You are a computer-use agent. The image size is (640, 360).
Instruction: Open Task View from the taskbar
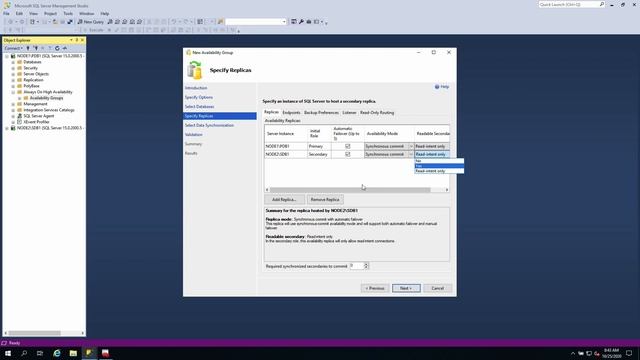(x=40, y=353)
